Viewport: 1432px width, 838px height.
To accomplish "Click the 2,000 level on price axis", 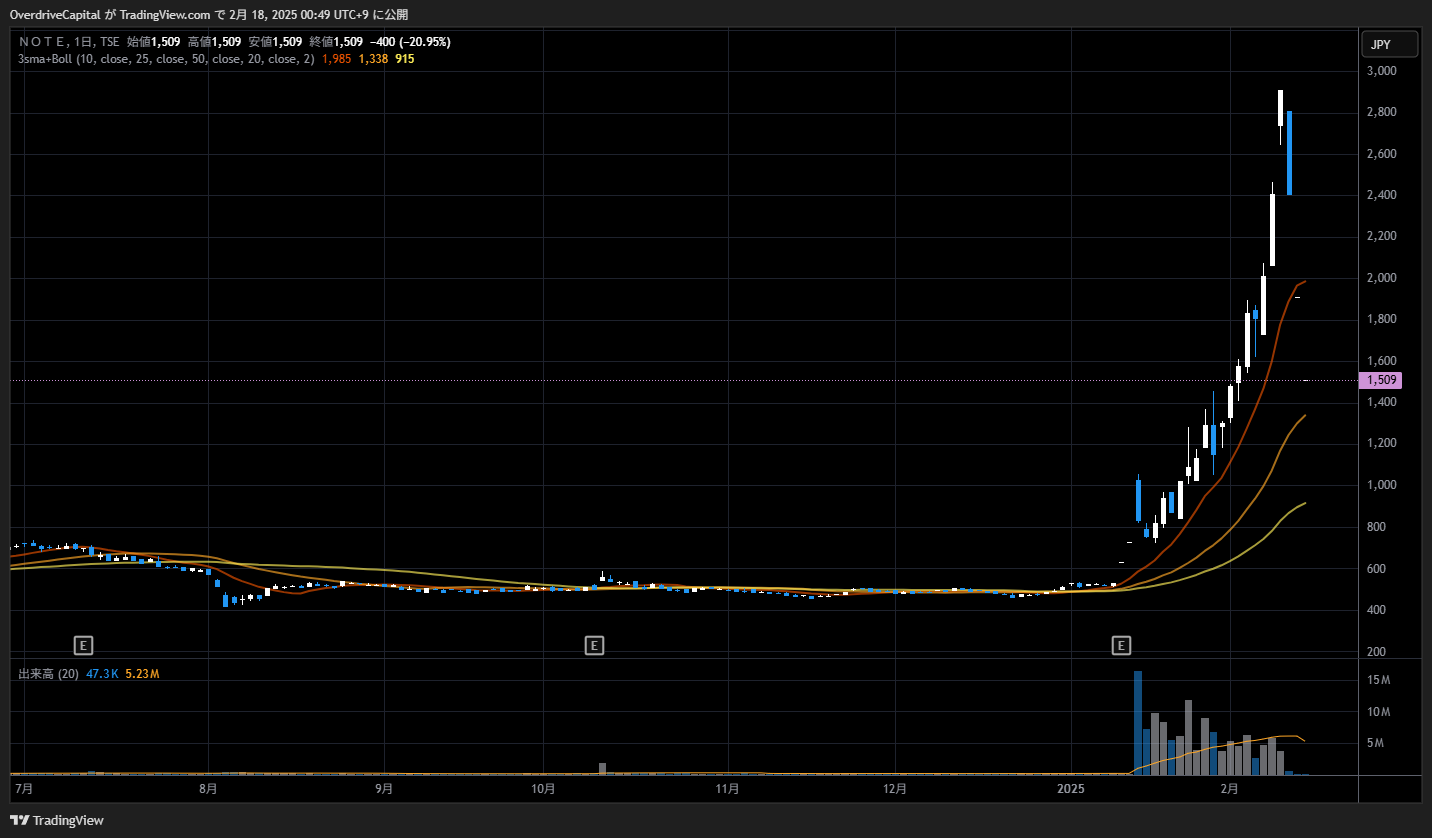I will tap(1384, 278).
